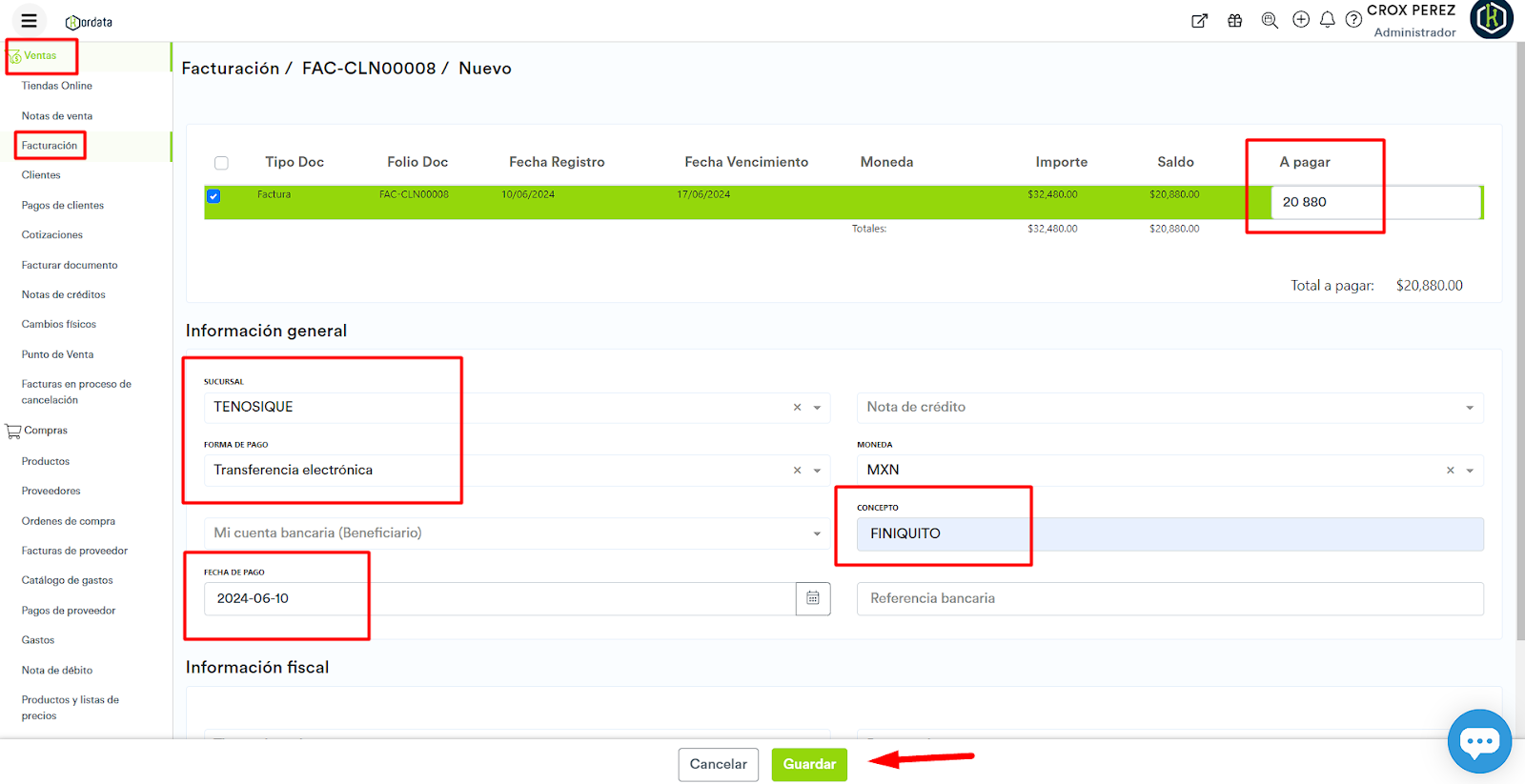Click the plus circle add icon
Viewport: 1525px width, 784px height.
click(1300, 20)
